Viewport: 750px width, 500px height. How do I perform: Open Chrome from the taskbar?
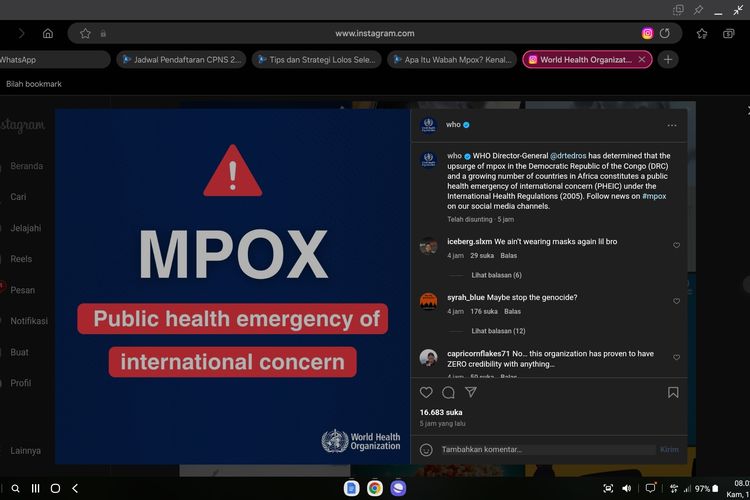[x=374, y=488]
